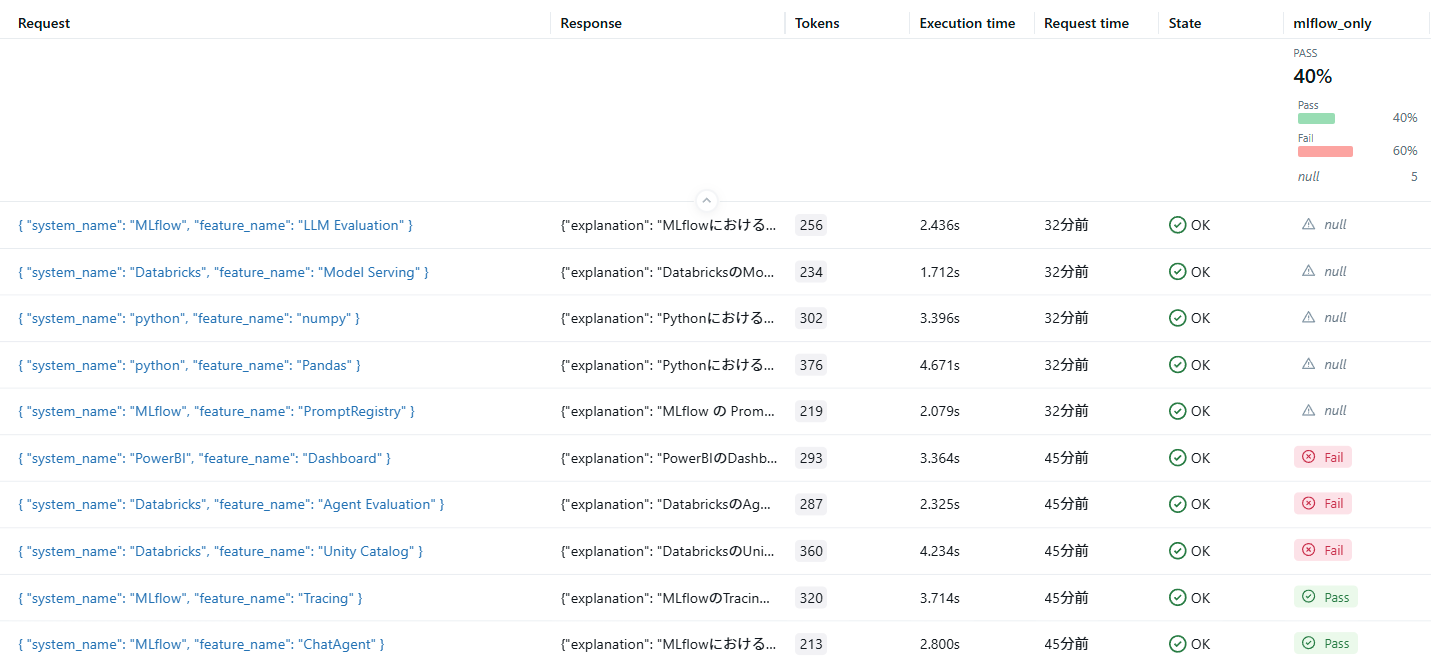The image size is (1438, 670).
Task: Collapse the summary panel with the chevron-up button
Action: (x=706, y=200)
